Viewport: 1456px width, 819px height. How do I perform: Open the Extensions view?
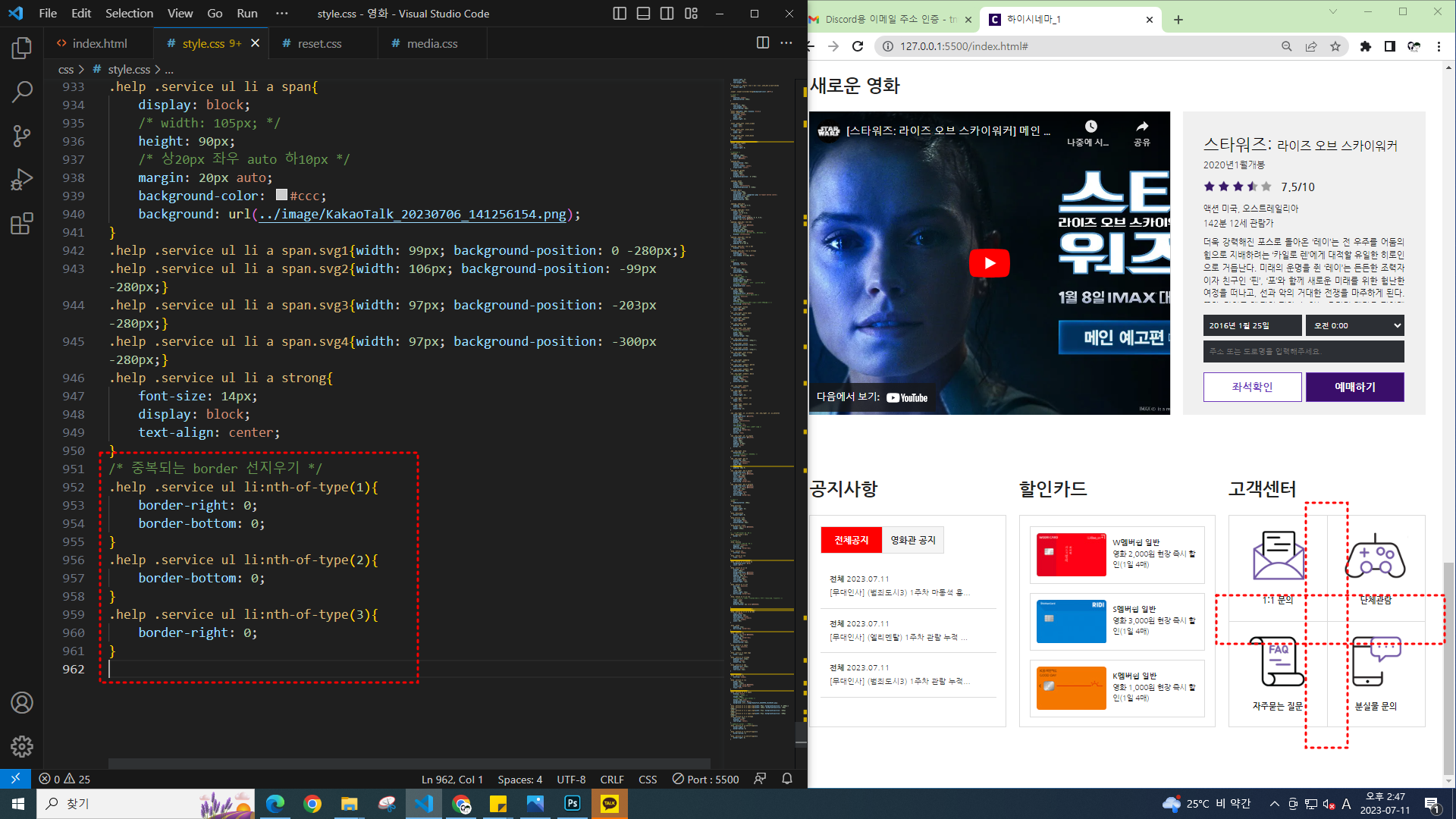pos(21,224)
